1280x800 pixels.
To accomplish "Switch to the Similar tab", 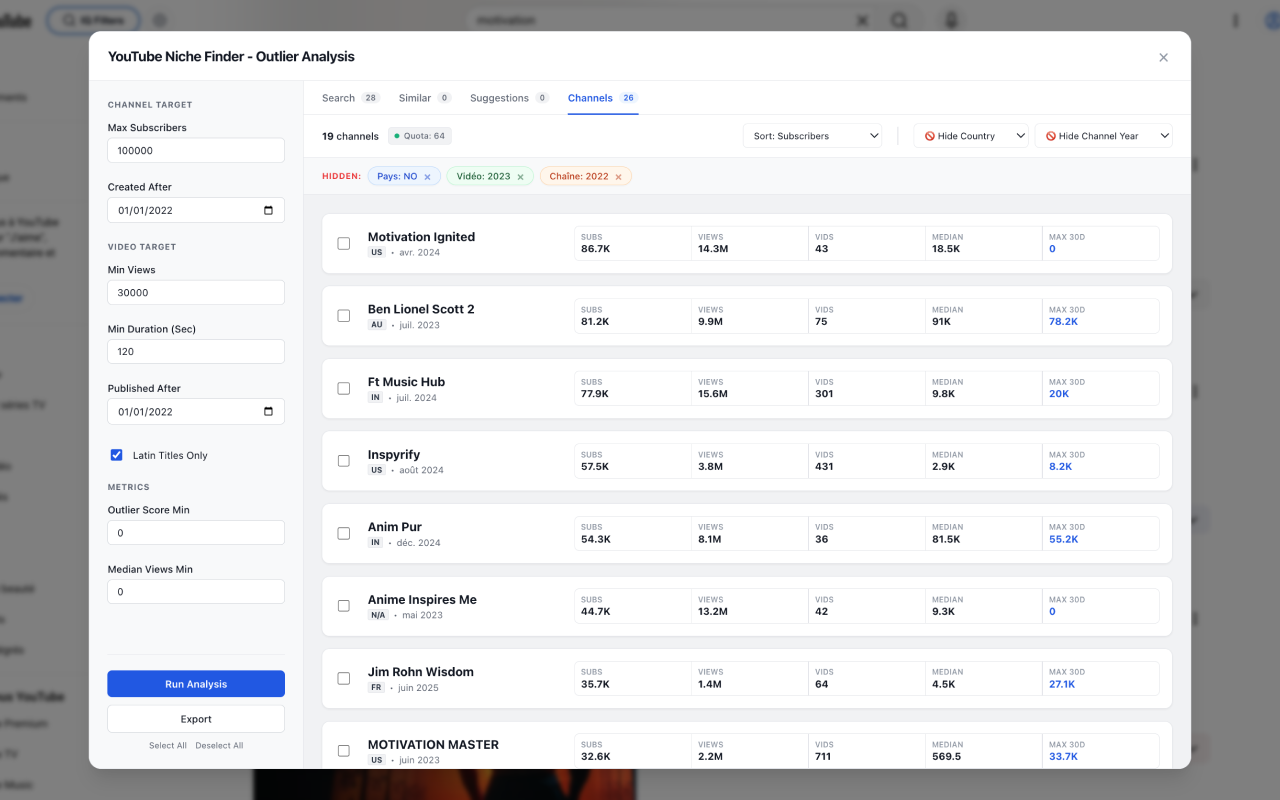I will 425,98.
